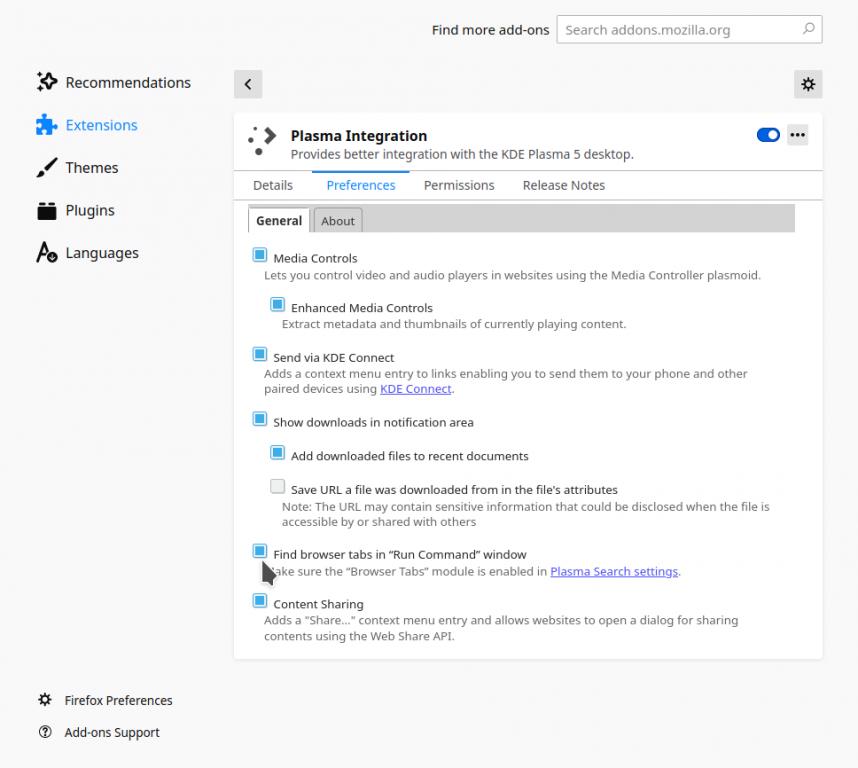Screen dimensions: 858x768
Task: Disable the Plasma Integration extension toggle
Action: (768, 135)
